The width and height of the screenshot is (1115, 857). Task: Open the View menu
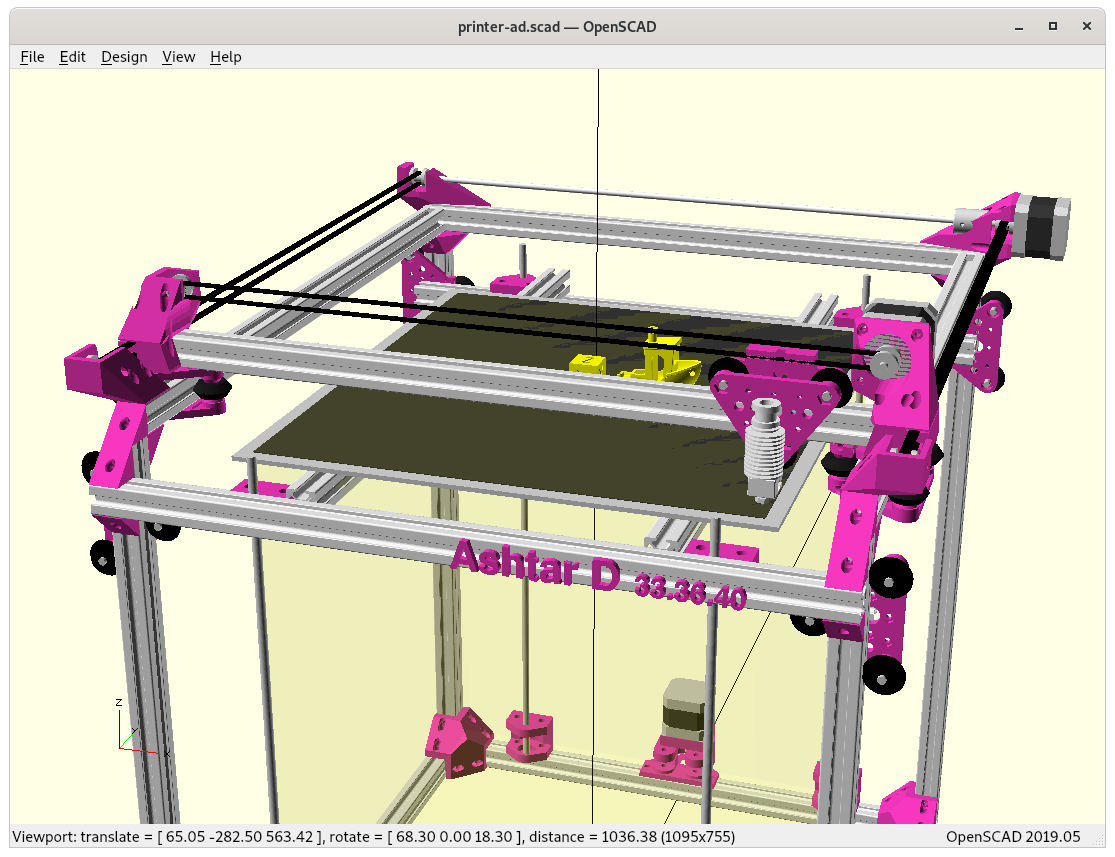[x=178, y=57]
